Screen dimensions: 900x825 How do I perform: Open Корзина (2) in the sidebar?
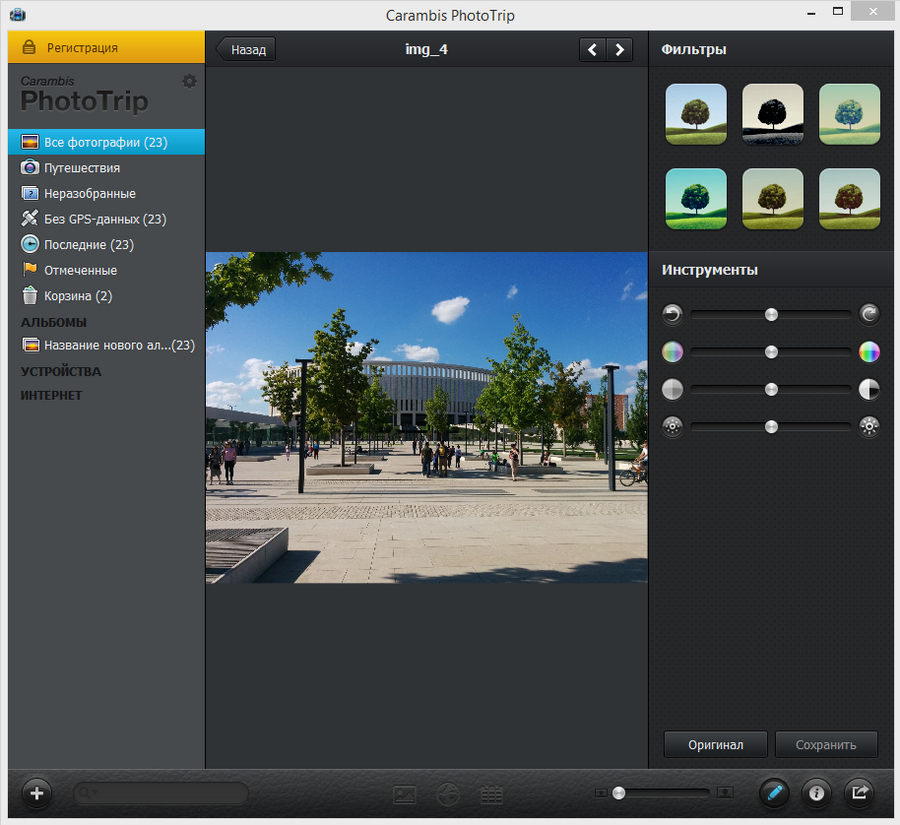77,296
